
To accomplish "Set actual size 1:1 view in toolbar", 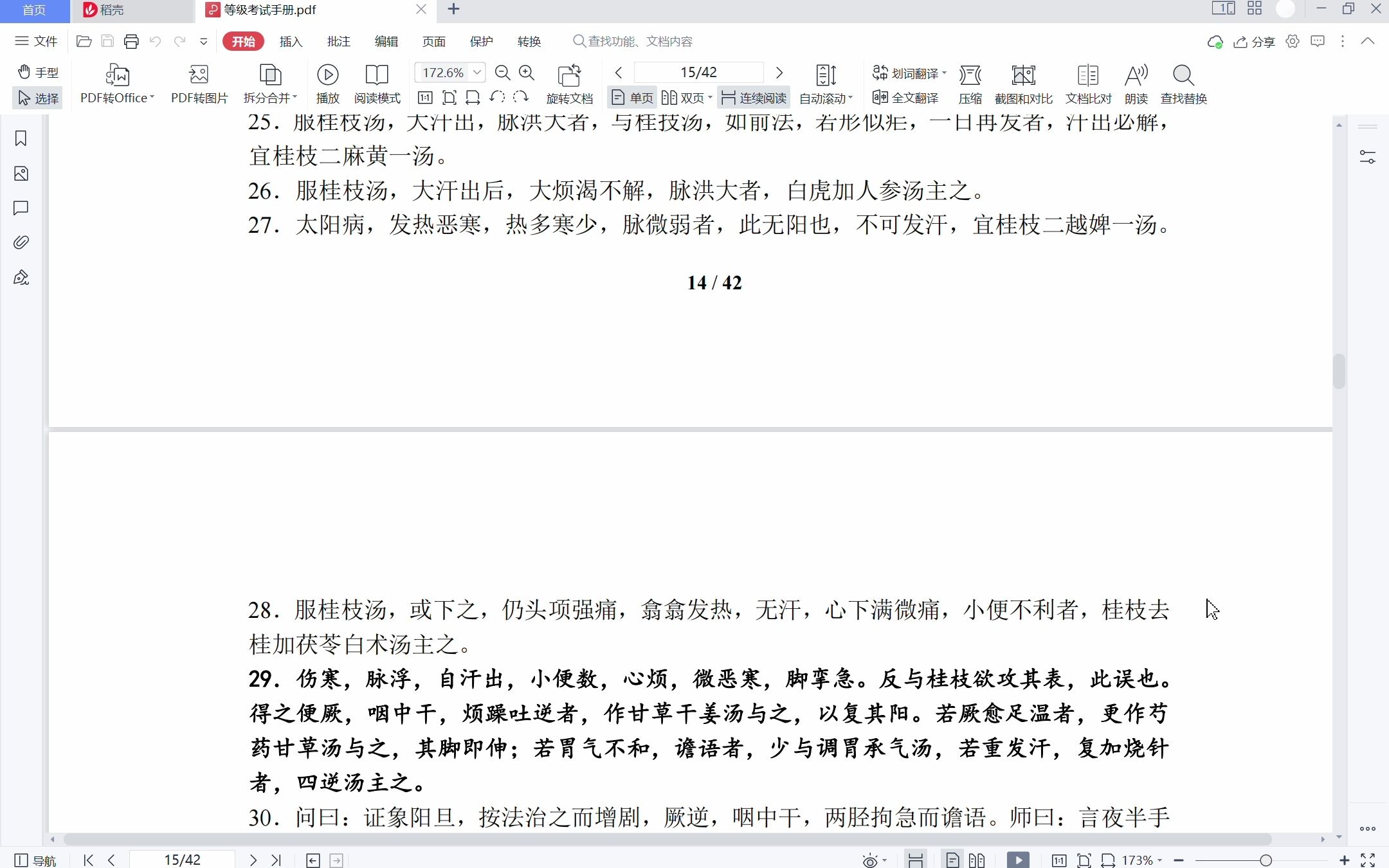I will pos(425,98).
